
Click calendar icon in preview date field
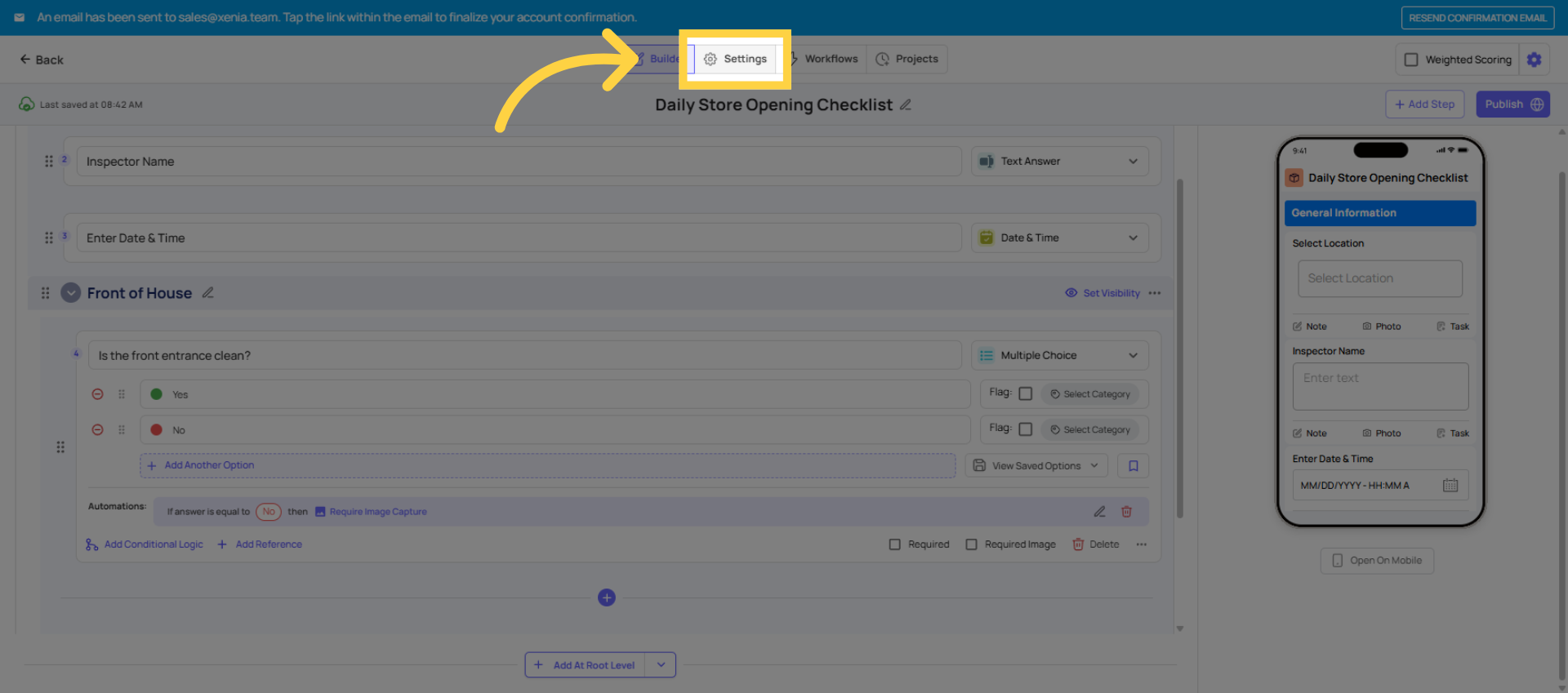1450,486
